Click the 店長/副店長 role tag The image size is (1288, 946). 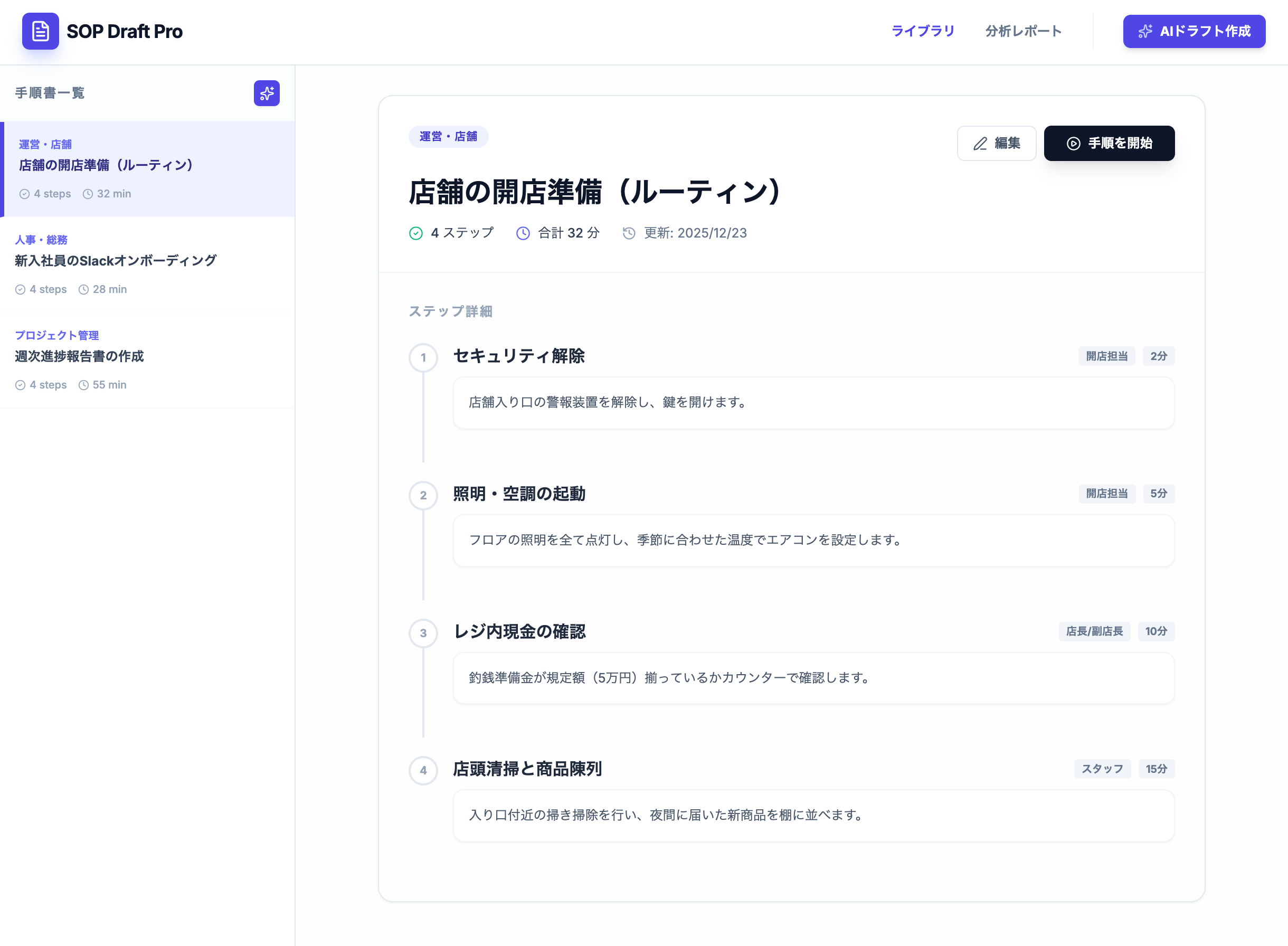(1094, 631)
